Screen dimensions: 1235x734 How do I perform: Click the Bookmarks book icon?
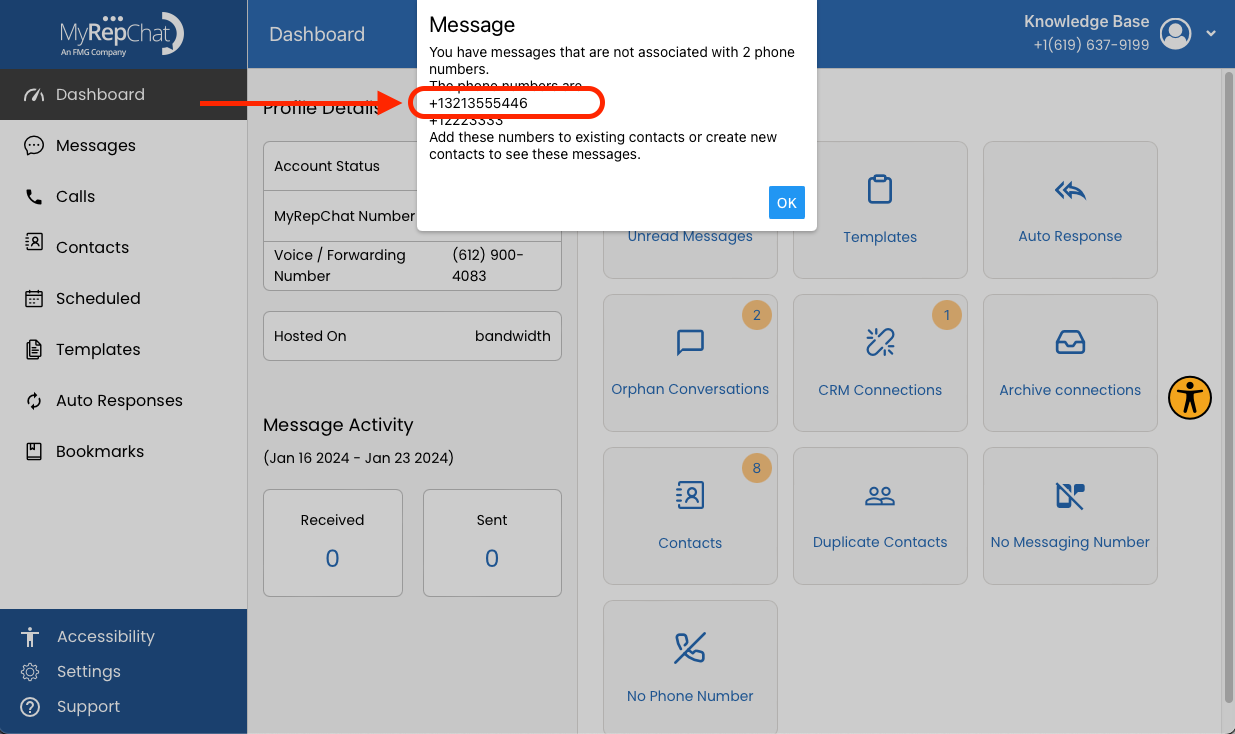click(x=34, y=451)
